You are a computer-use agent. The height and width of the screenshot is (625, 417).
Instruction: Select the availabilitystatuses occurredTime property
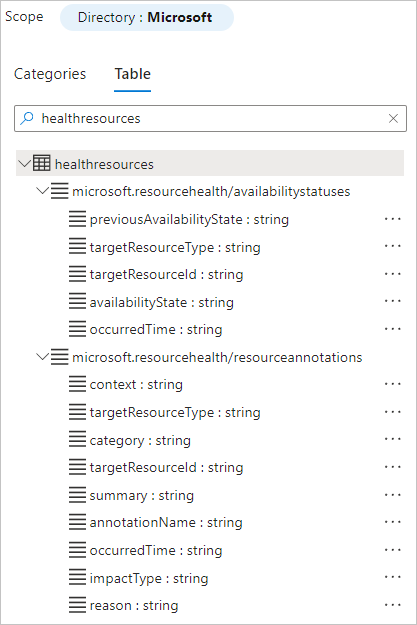click(156, 330)
